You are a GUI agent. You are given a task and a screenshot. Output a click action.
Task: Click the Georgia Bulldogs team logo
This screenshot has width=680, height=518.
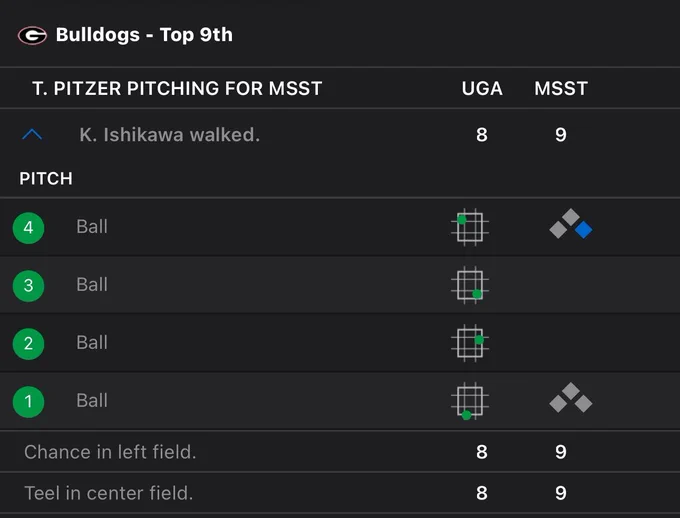pos(32,36)
